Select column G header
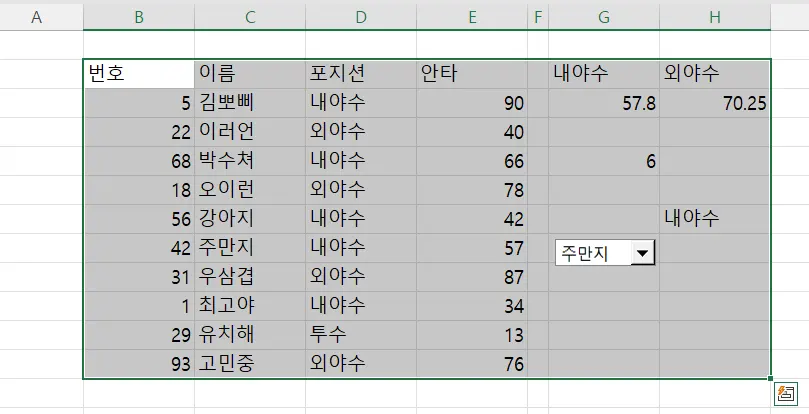The width and height of the screenshot is (809, 414). 604,17
